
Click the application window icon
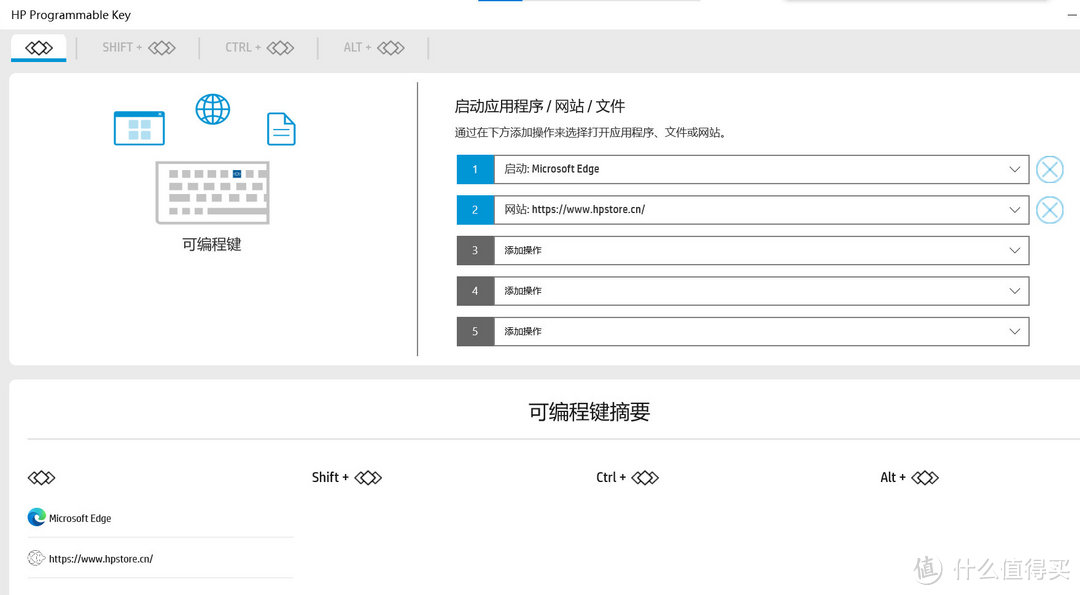tap(139, 128)
